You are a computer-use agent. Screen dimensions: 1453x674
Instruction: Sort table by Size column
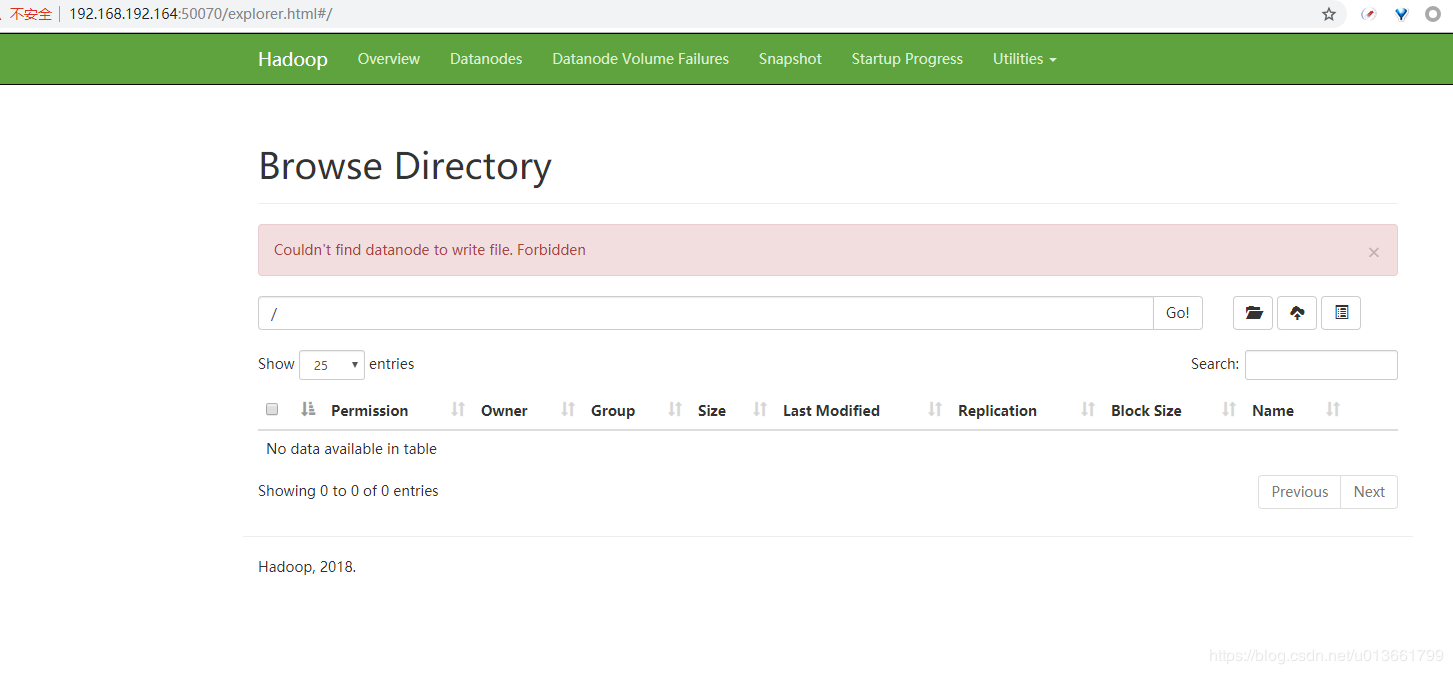(x=712, y=411)
